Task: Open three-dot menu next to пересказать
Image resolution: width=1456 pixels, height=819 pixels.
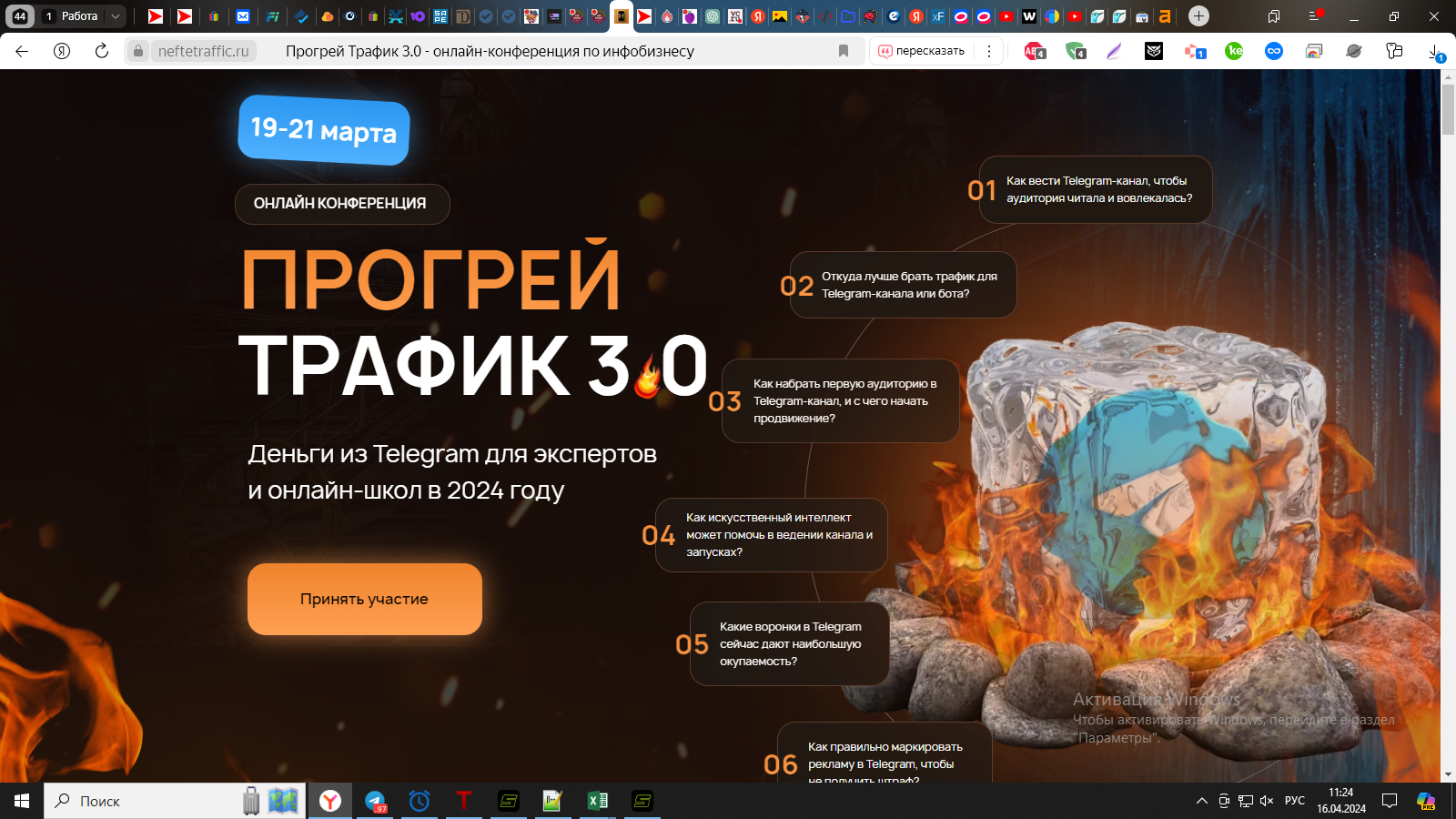Action: [x=989, y=51]
